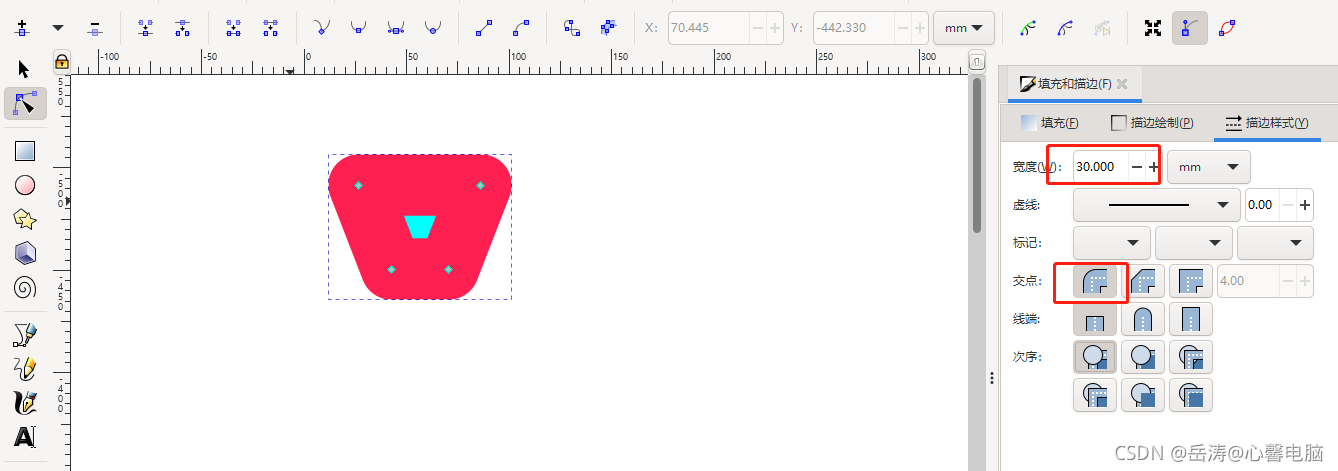Toggle show clipping path editing
Image resolution: width=1338 pixels, height=471 pixels.
(1027, 28)
